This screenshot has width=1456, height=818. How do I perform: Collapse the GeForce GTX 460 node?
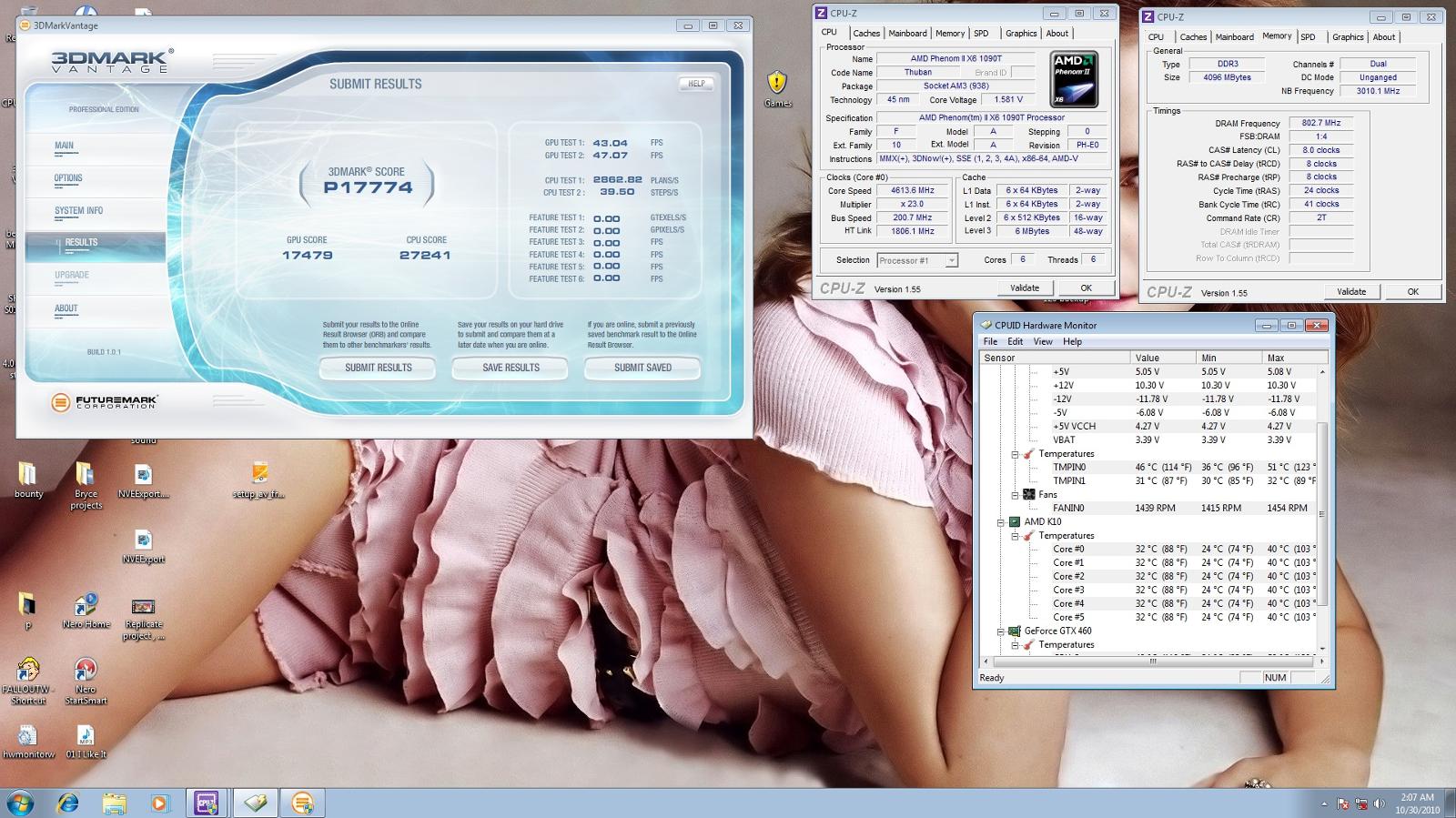tap(1000, 631)
